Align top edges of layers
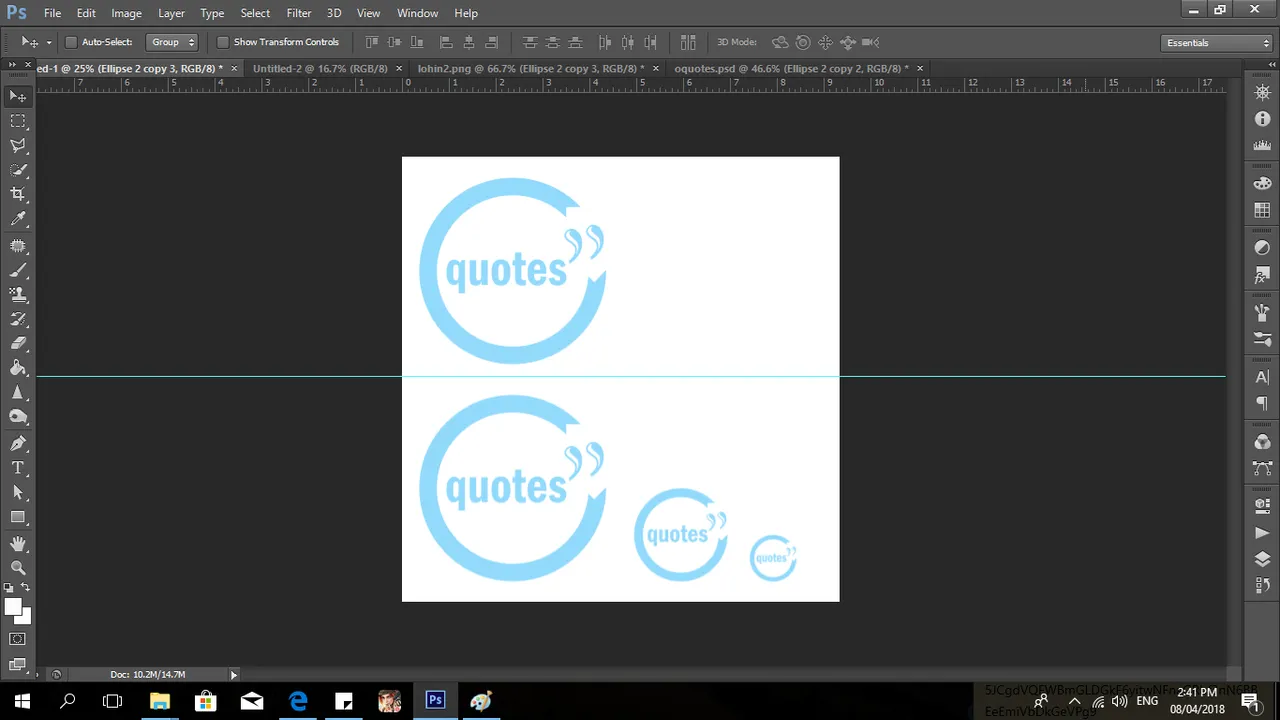 [x=371, y=42]
